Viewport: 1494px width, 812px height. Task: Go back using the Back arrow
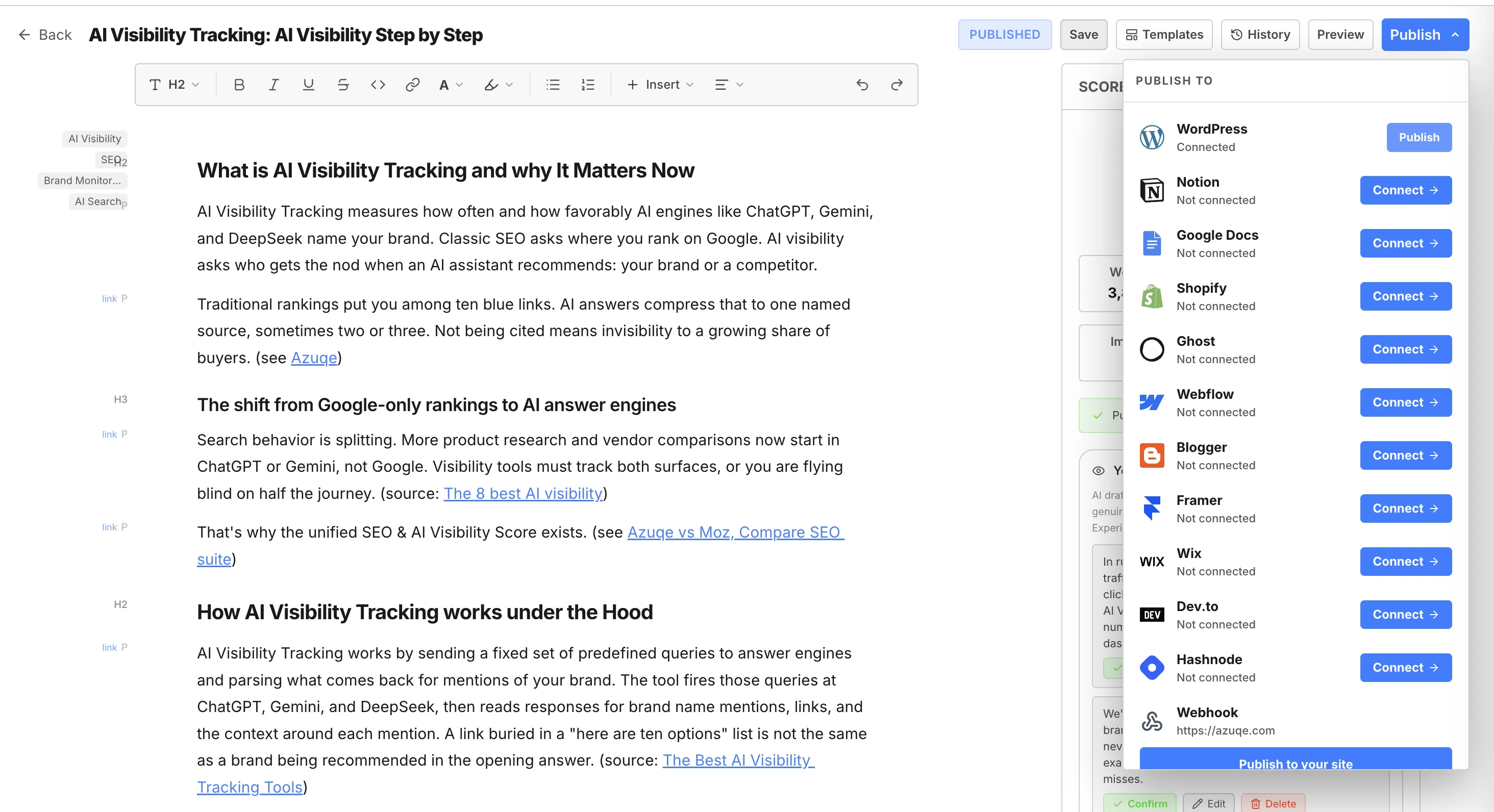(45, 35)
